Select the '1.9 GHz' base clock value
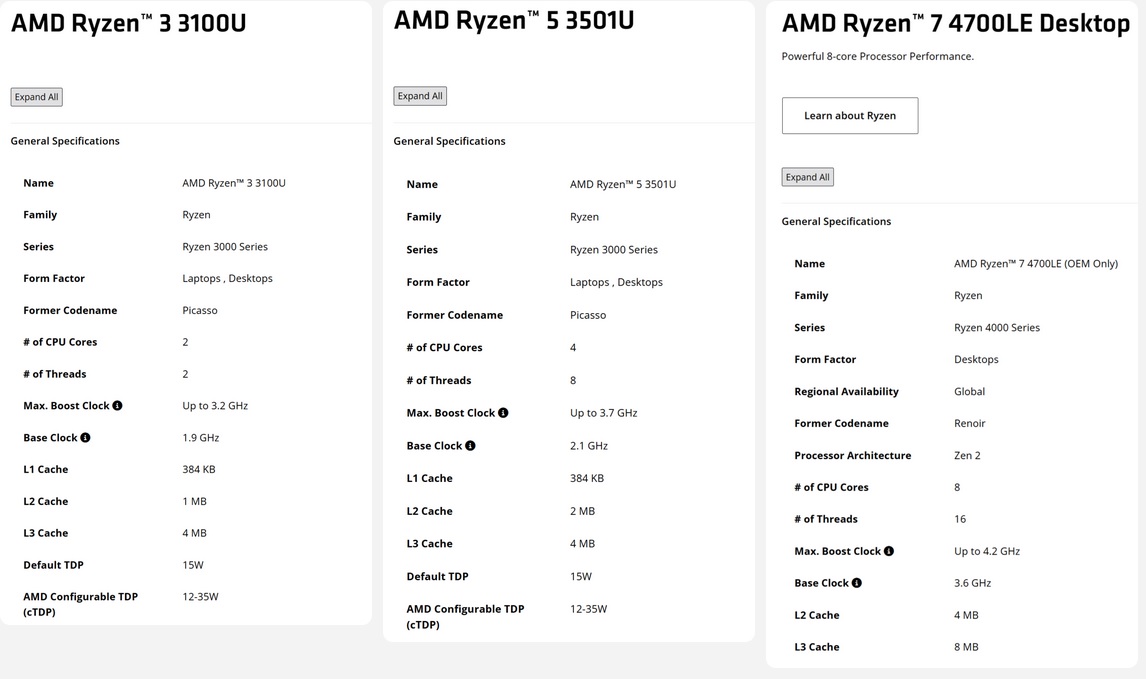1146x679 pixels. (201, 438)
